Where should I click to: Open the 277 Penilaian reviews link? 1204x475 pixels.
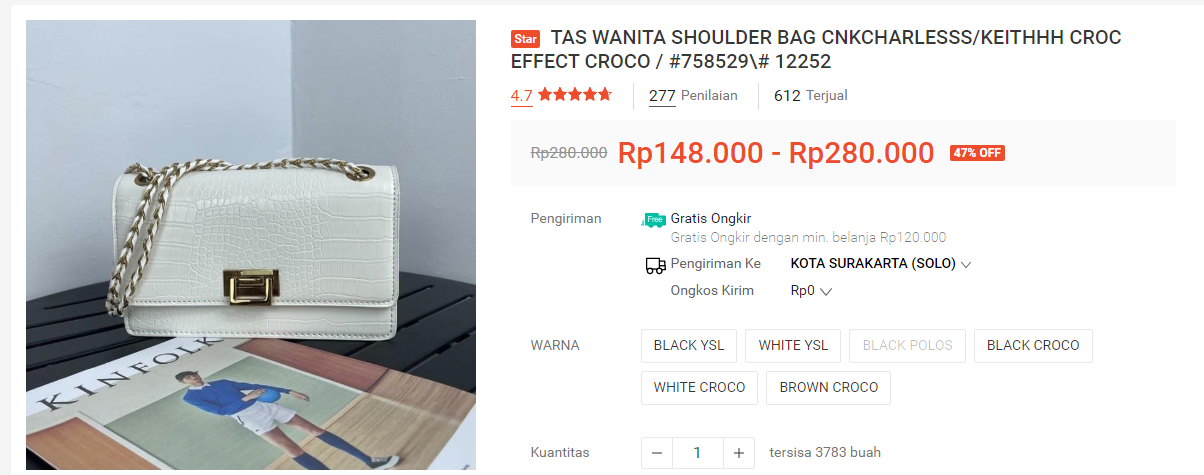pyautogui.click(x=693, y=96)
